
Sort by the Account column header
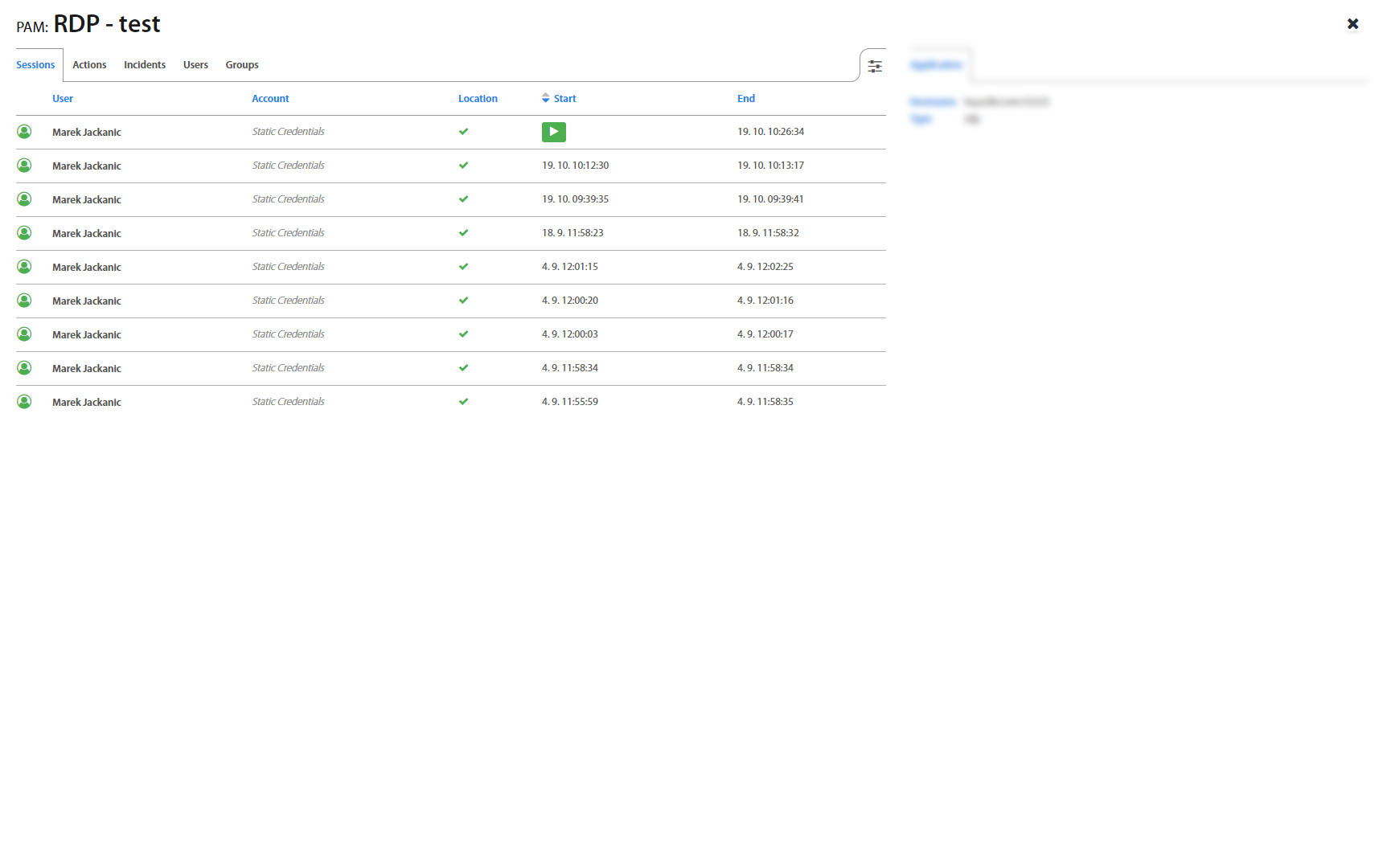(270, 99)
